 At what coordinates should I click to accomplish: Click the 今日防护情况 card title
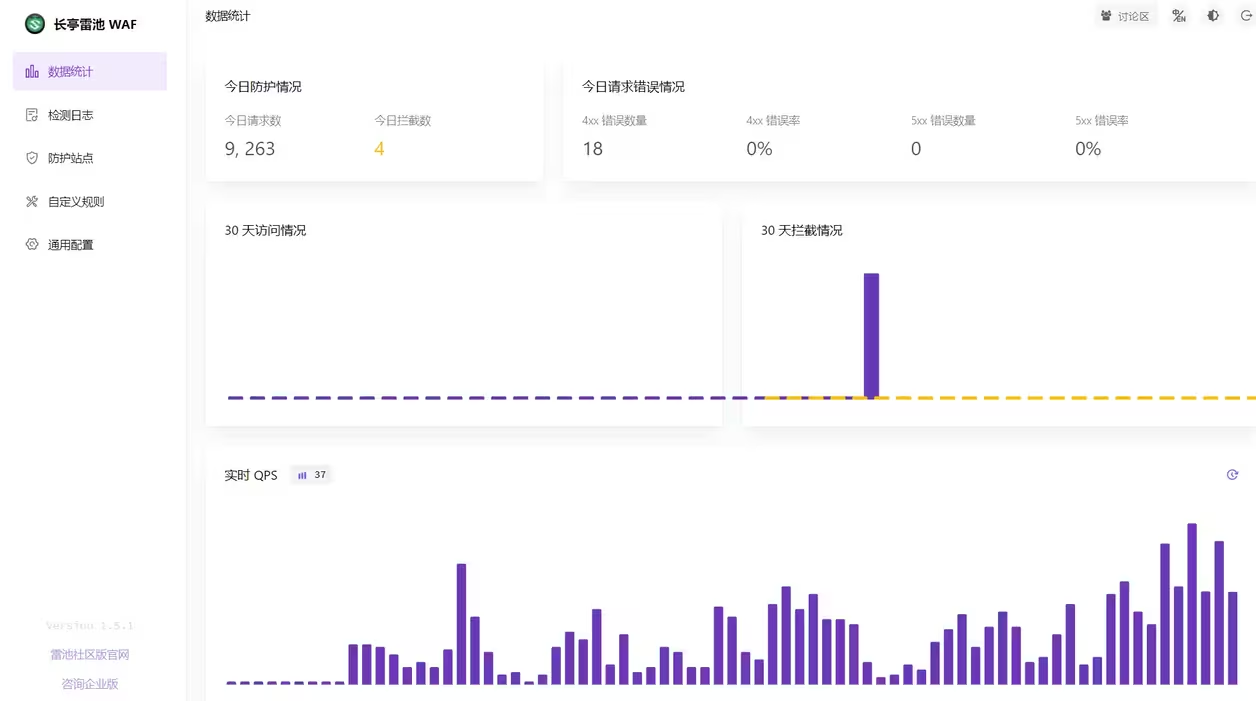coord(263,87)
